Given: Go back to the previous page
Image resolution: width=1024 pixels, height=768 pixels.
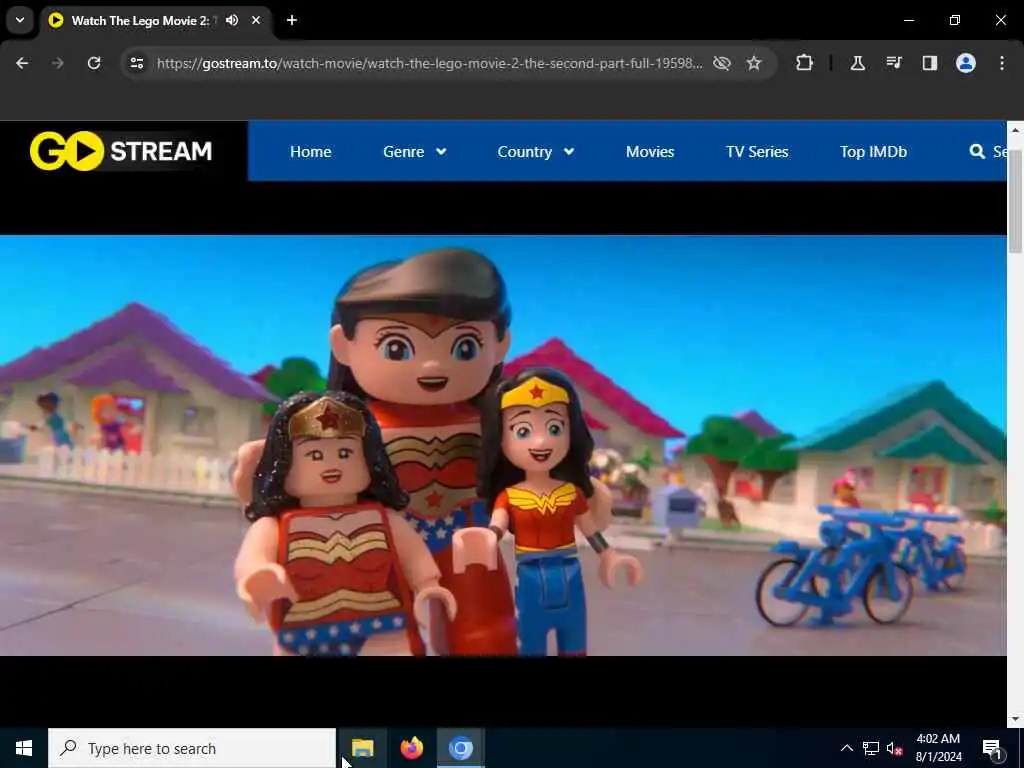Looking at the screenshot, I should (x=22, y=63).
